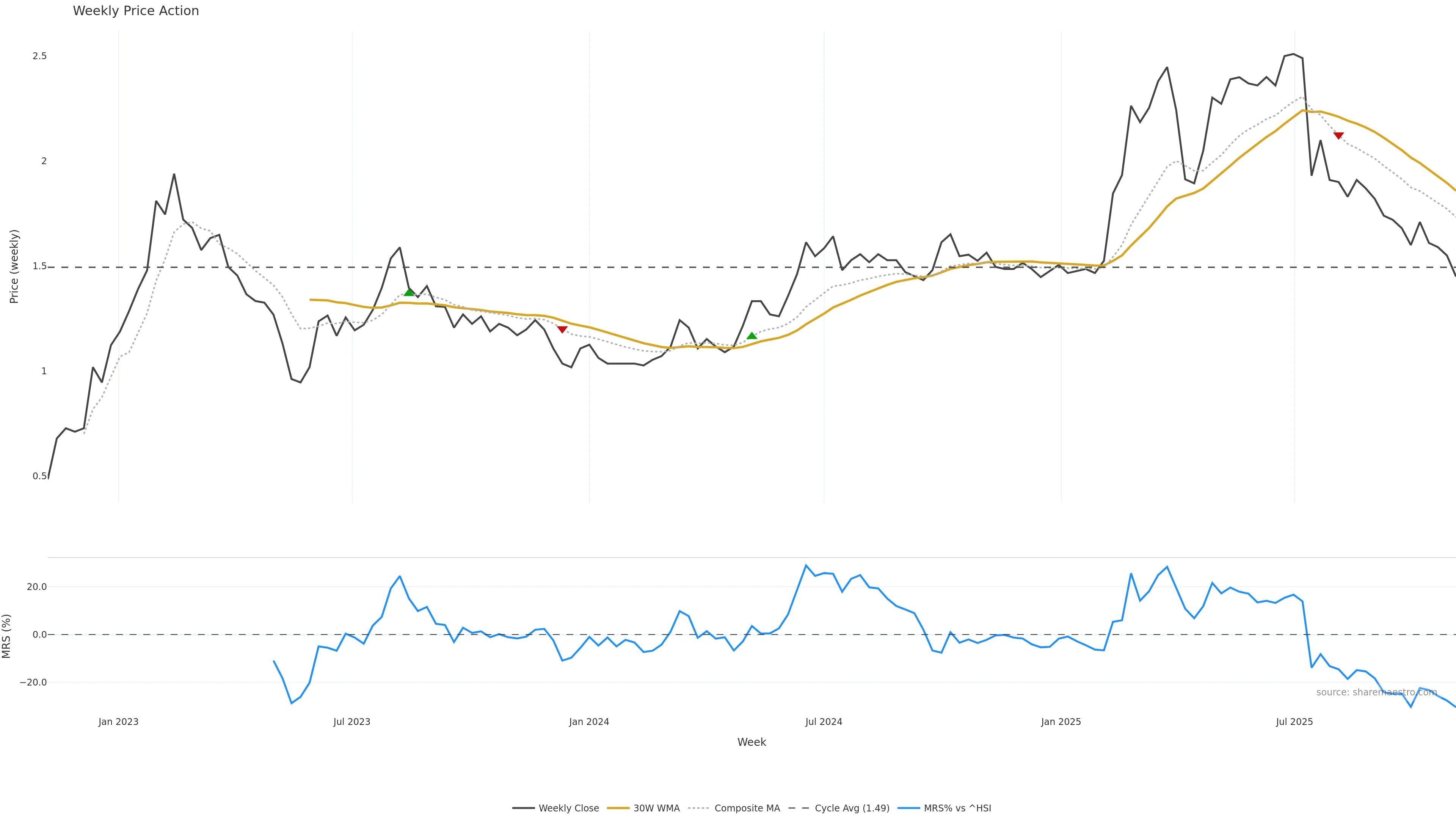
Task: Click the red down-triangle marker near August 2025
Action: 1338,136
